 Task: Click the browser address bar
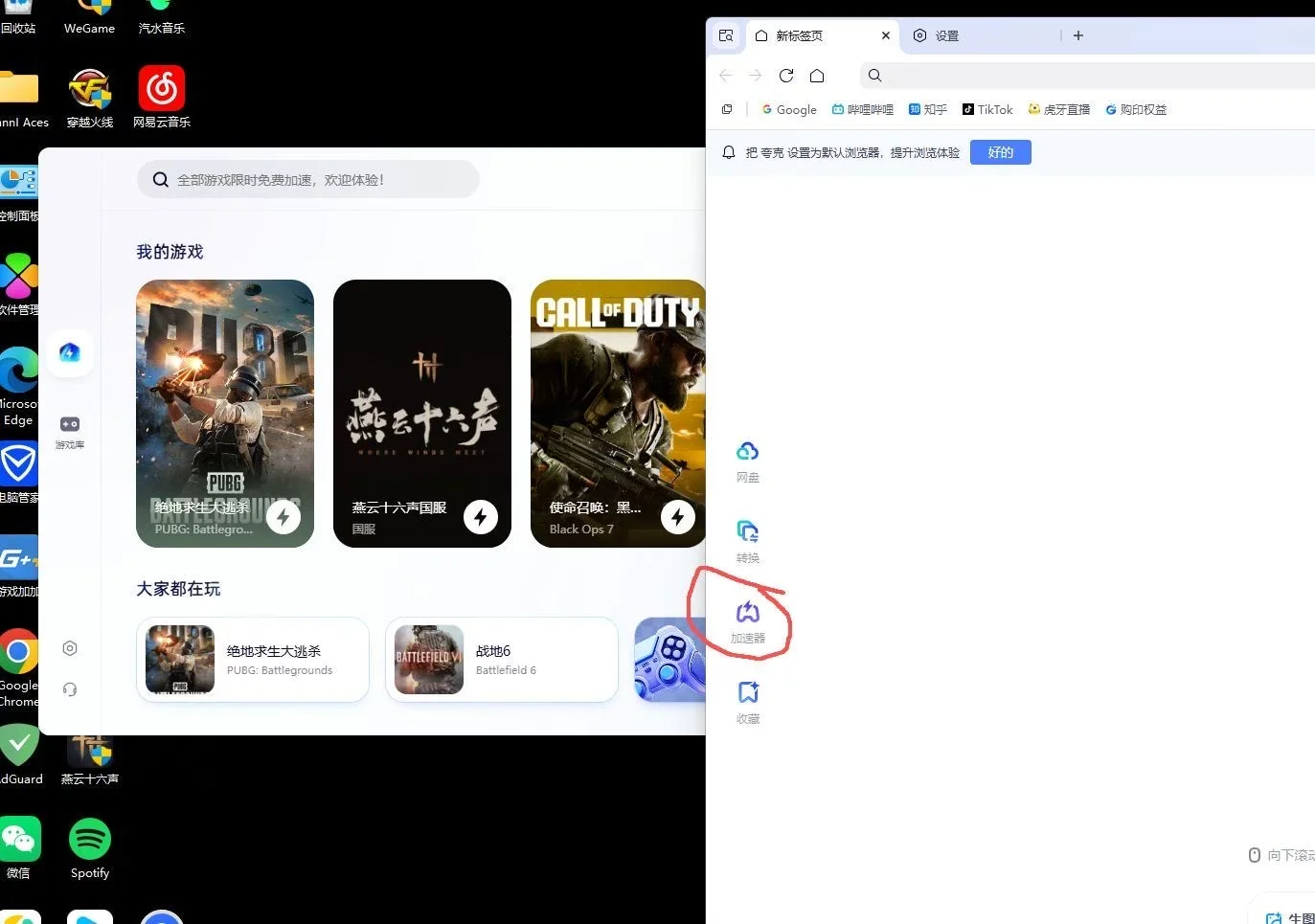pos(1086,76)
